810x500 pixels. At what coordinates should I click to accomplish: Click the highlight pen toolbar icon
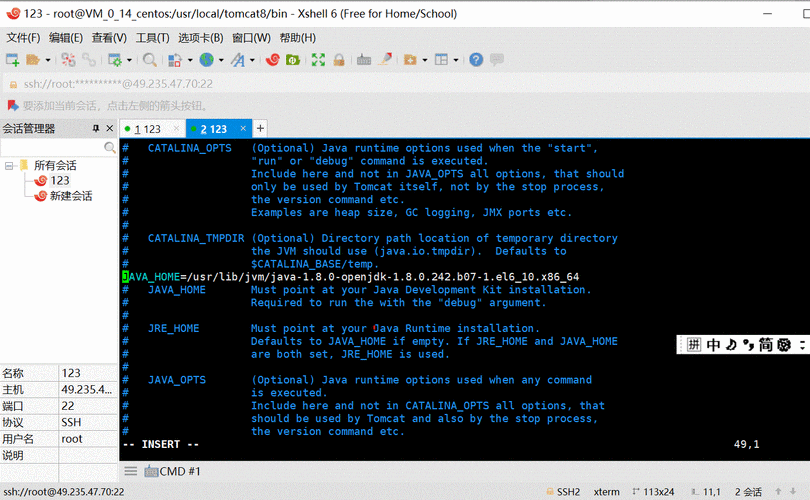pyautogui.click(x=385, y=59)
